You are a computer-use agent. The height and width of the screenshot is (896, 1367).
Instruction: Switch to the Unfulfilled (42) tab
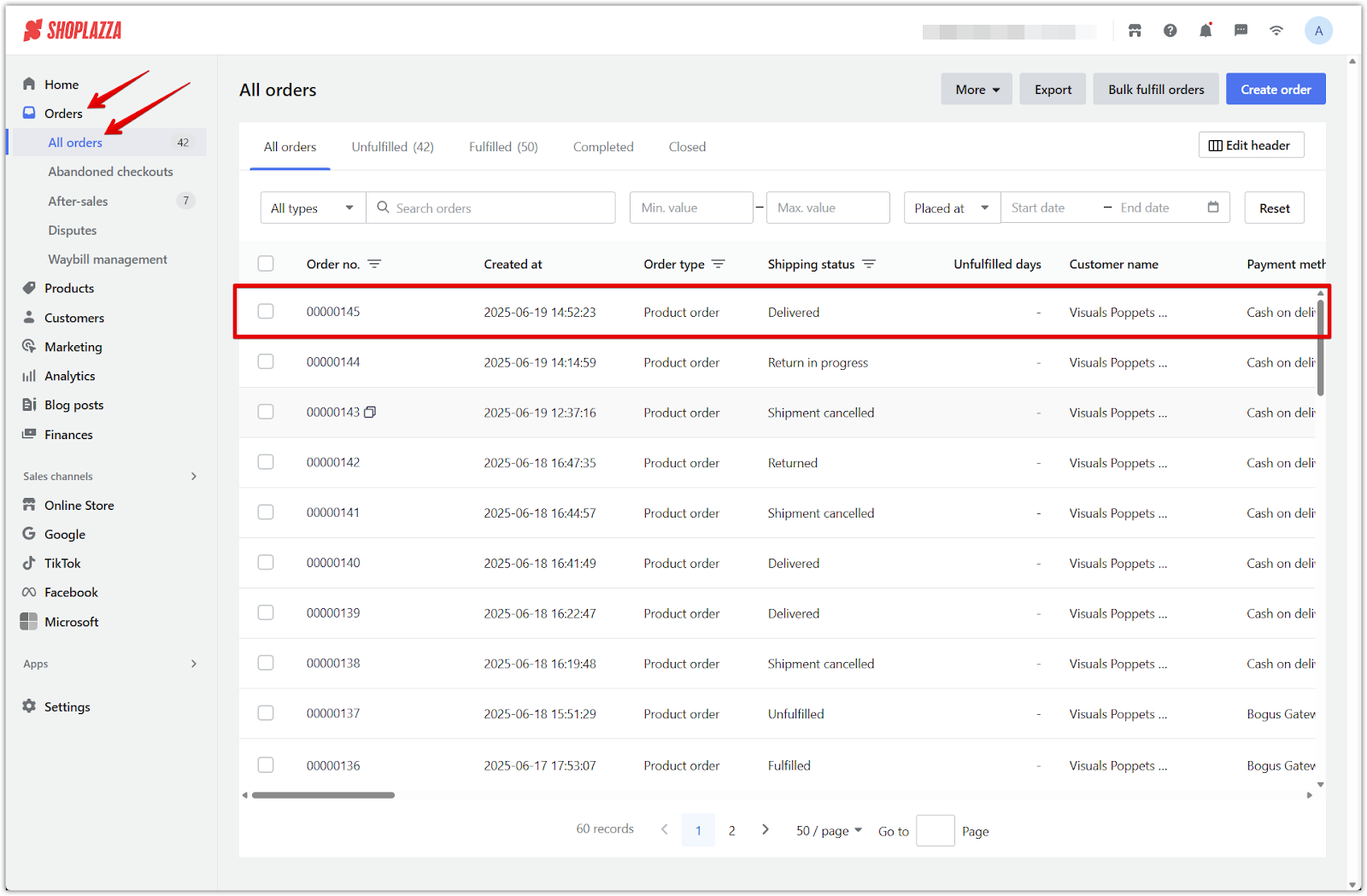coord(392,147)
